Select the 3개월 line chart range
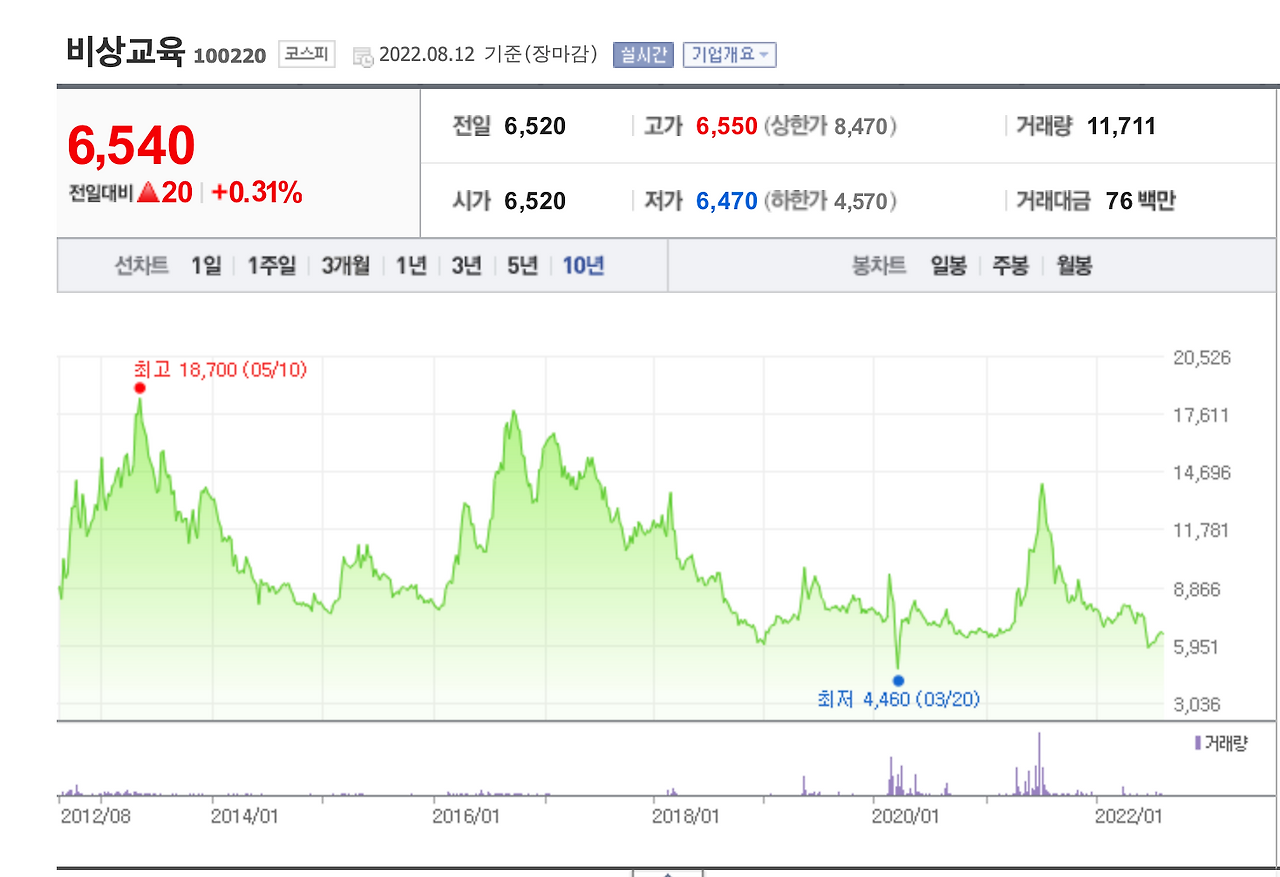The height and width of the screenshot is (877, 1280). click(x=346, y=266)
